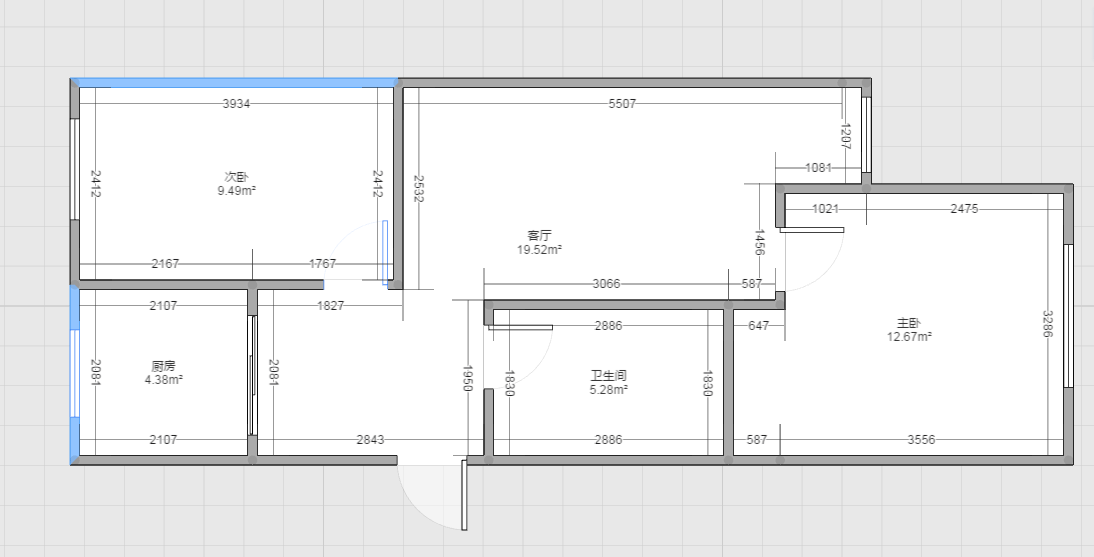Image resolution: width=1094 pixels, height=557 pixels.
Task: Click the 2532 vertical dimension label
Action: click(418, 185)
